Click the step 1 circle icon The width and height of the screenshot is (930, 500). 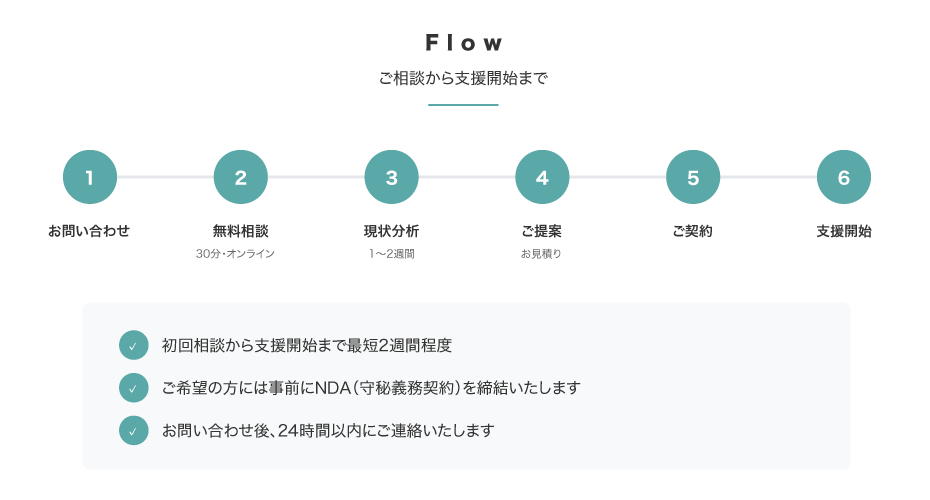coord(90,178)
